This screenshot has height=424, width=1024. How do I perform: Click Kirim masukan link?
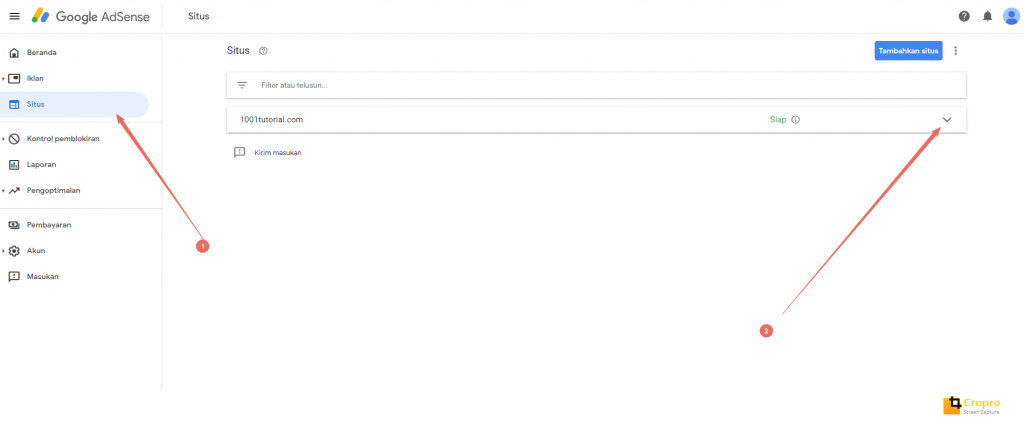click(x=278, y=153)
